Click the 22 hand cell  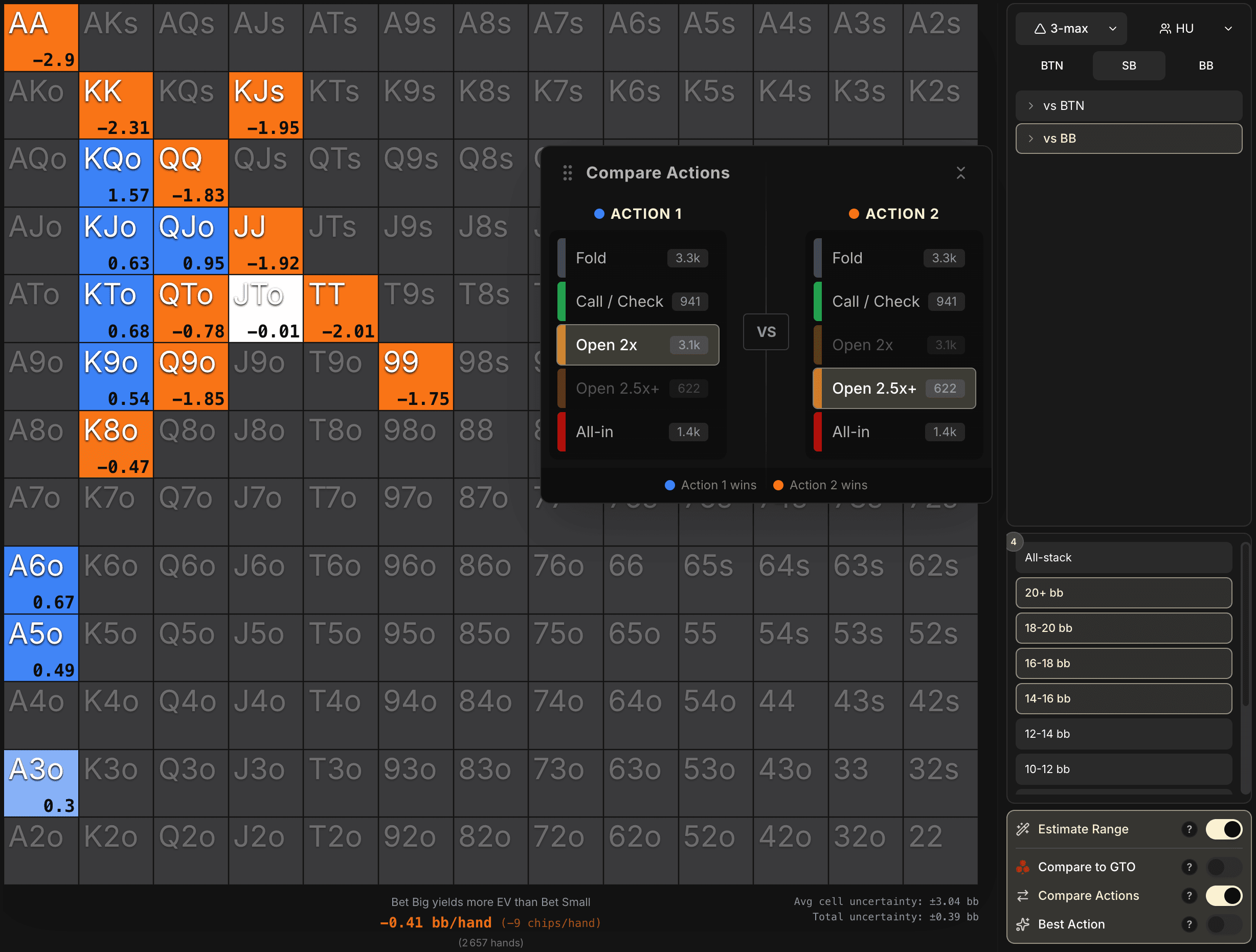940,850
